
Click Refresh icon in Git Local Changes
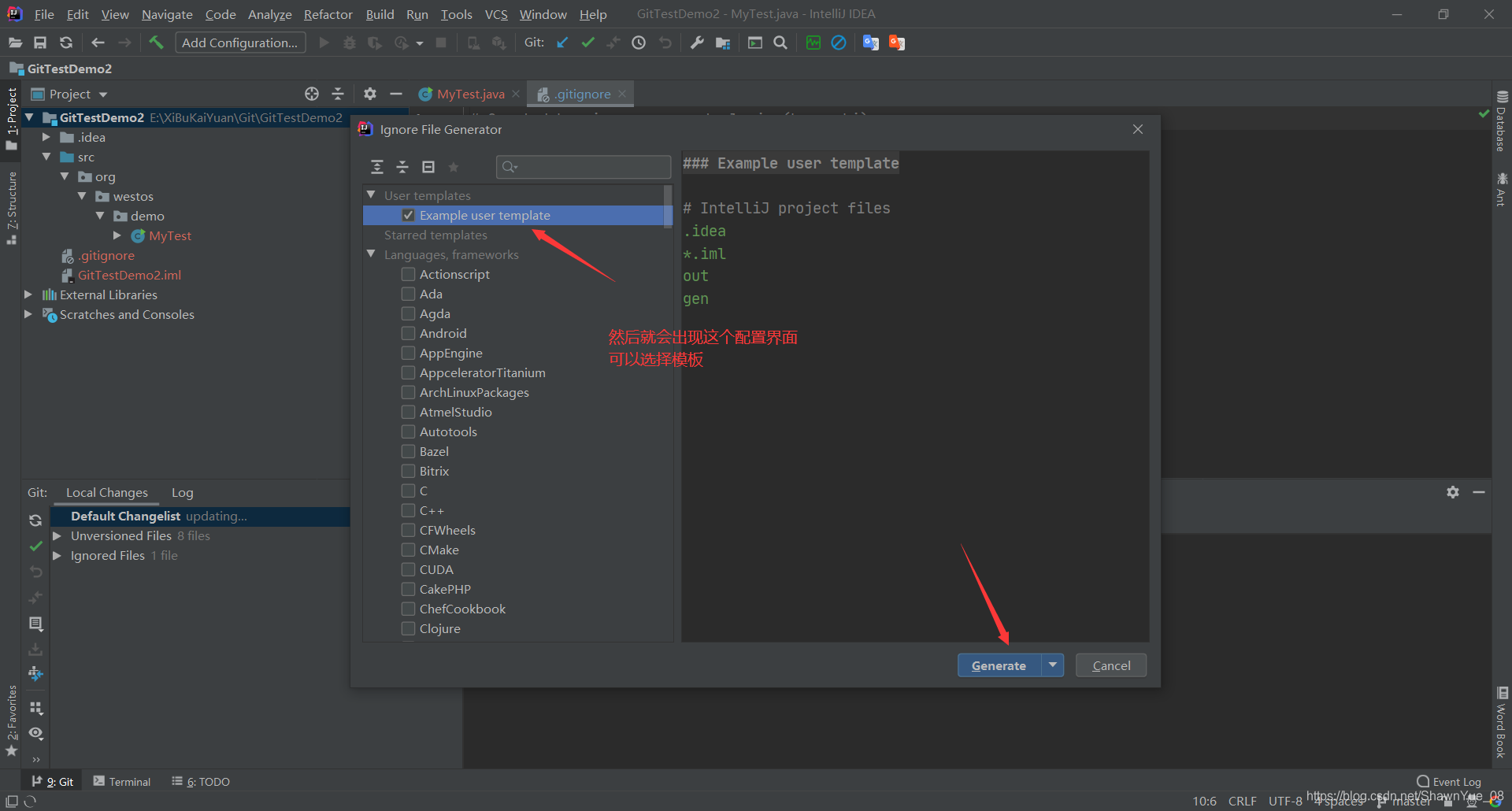(x=35, y=520)
